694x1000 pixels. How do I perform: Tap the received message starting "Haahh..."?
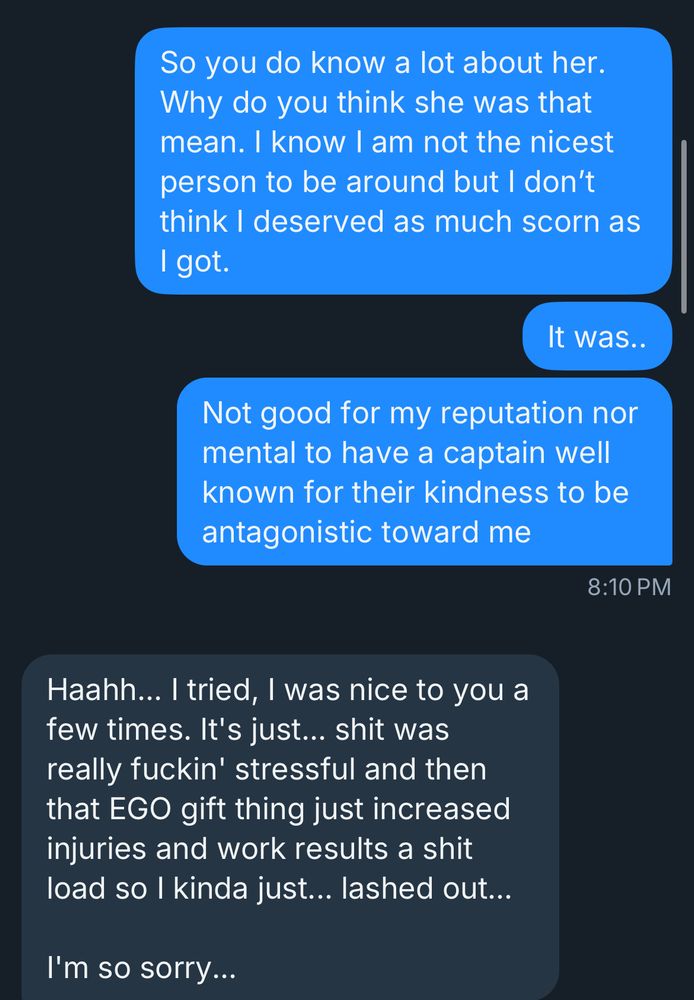[288, 830]
